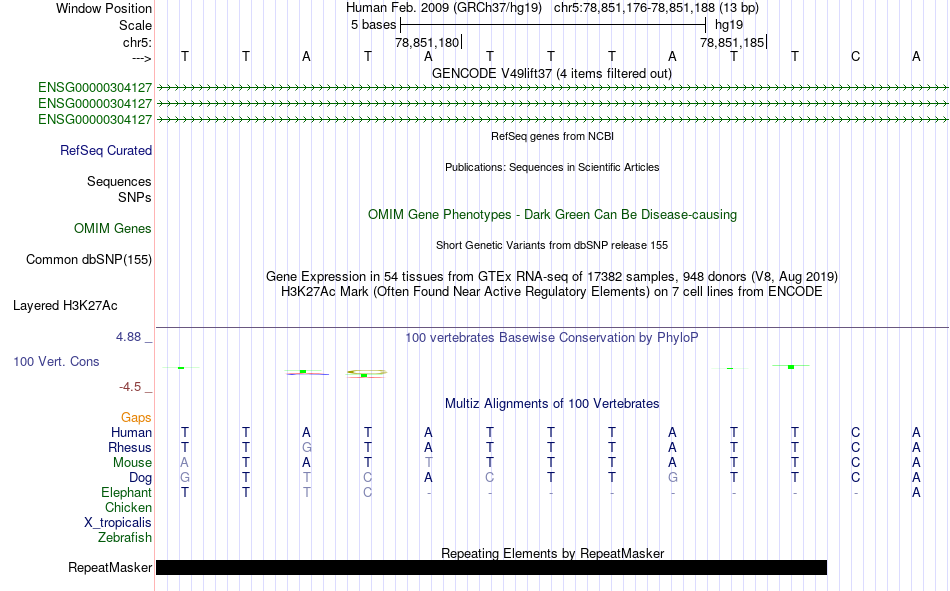Open the OMIM Genes track label

[x=112, y=229]
